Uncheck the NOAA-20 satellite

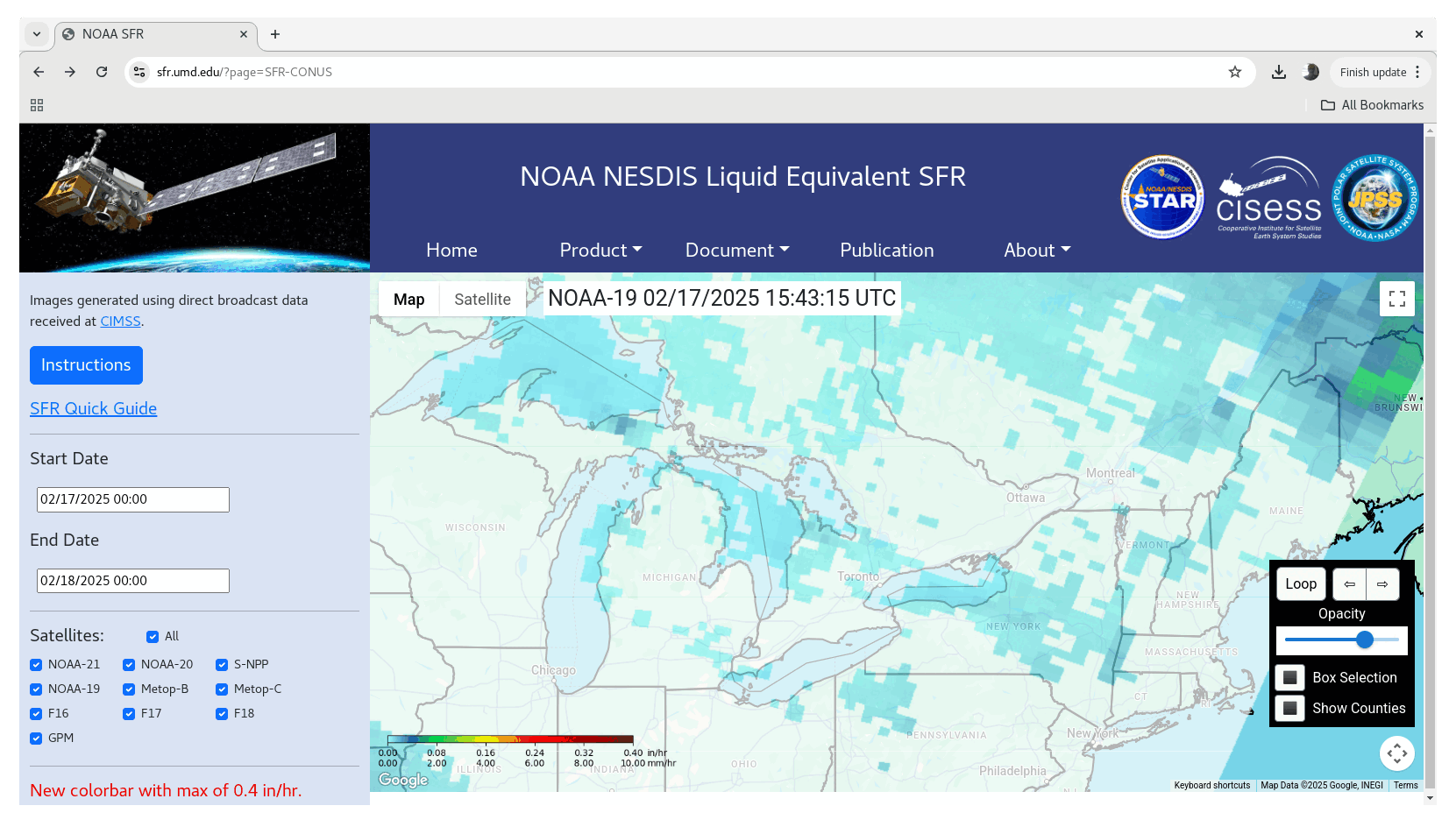click(129, 665)
